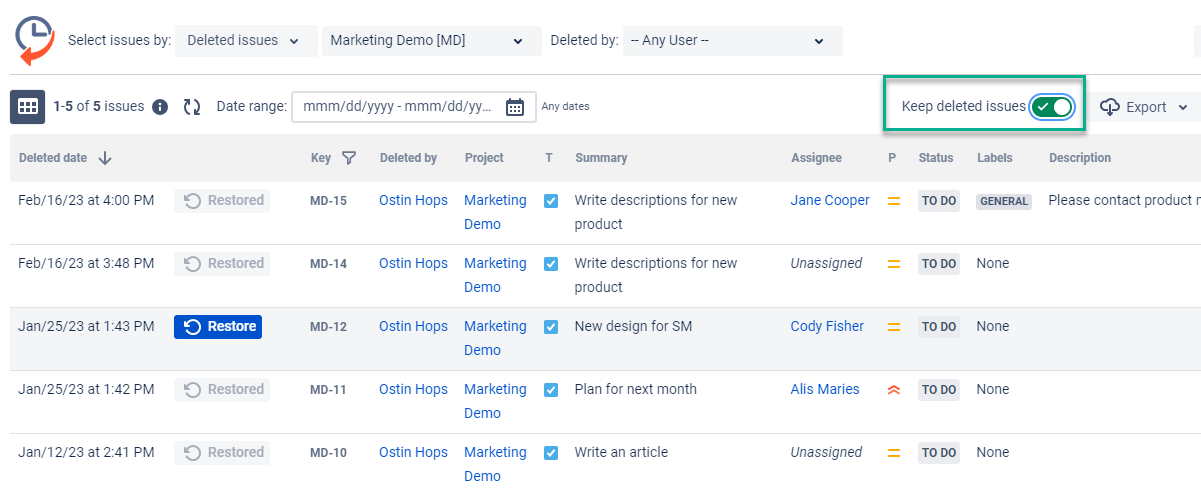Open assignee Jane Cooper's profile link
The image size is (1201, 496).
(x=830, y=201)
